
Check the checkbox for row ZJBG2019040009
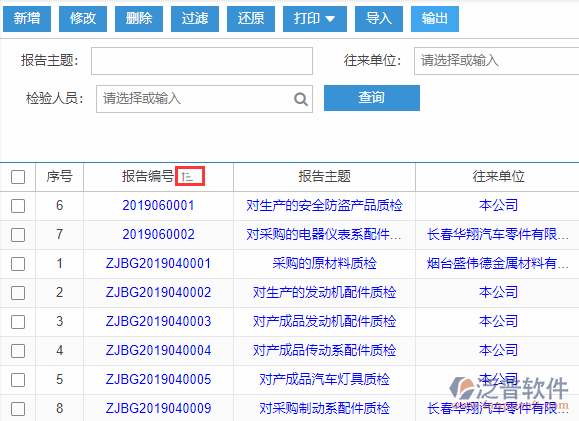coord(18,409)
